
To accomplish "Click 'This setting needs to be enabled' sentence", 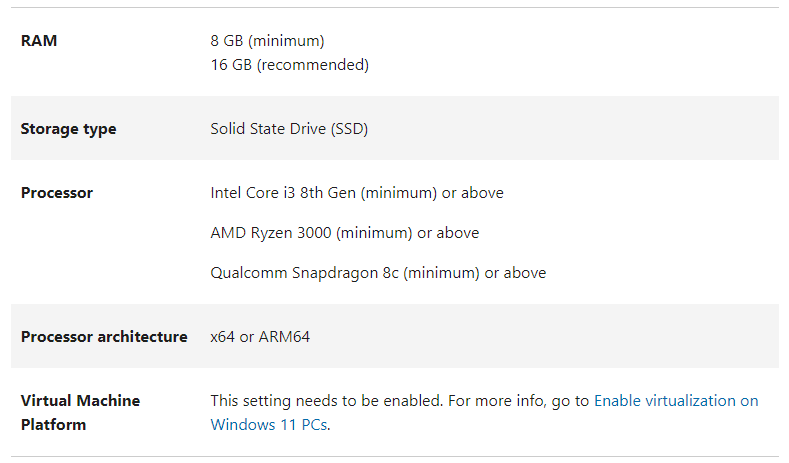I will click(326, 401).
